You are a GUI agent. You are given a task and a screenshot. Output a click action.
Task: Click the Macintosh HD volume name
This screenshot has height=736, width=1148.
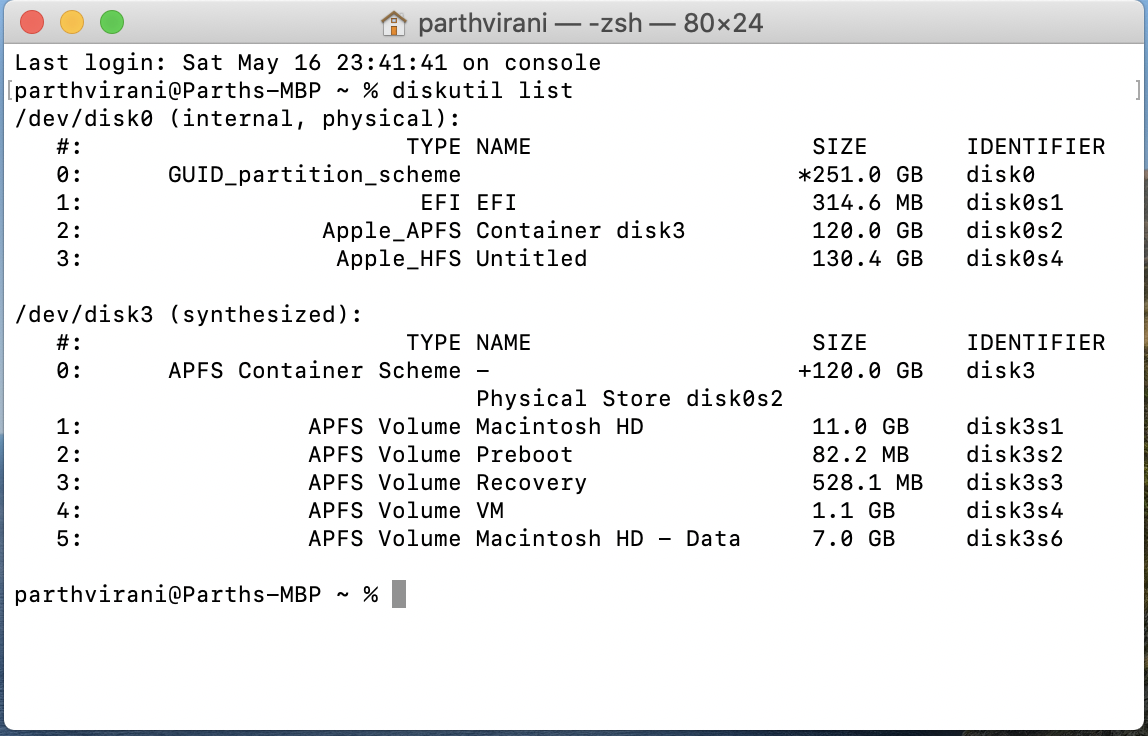point(558,426)
